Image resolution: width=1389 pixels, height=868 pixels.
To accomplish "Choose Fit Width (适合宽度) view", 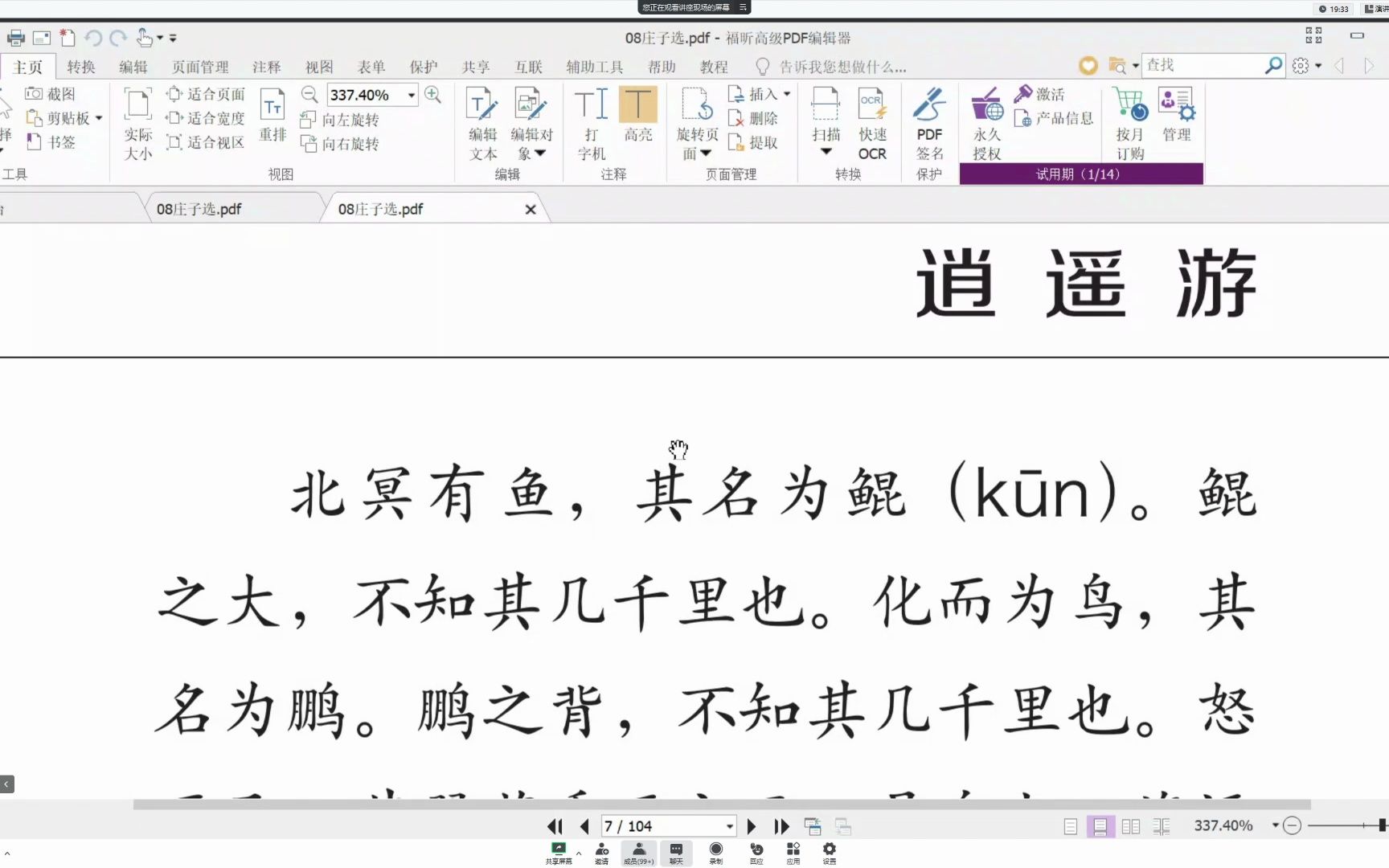I will coord(205,118).
